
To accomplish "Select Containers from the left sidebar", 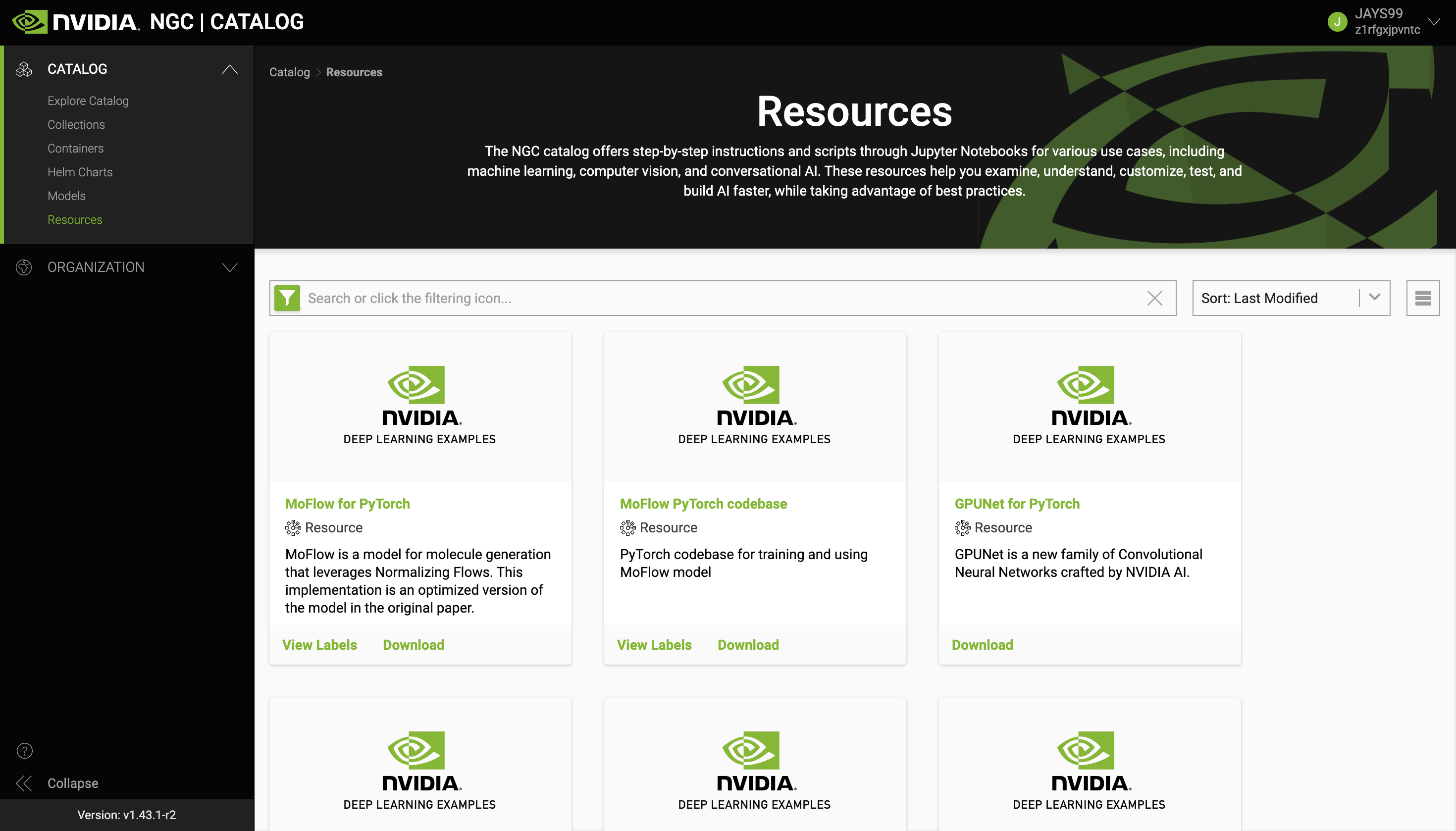I will (75, 148).
